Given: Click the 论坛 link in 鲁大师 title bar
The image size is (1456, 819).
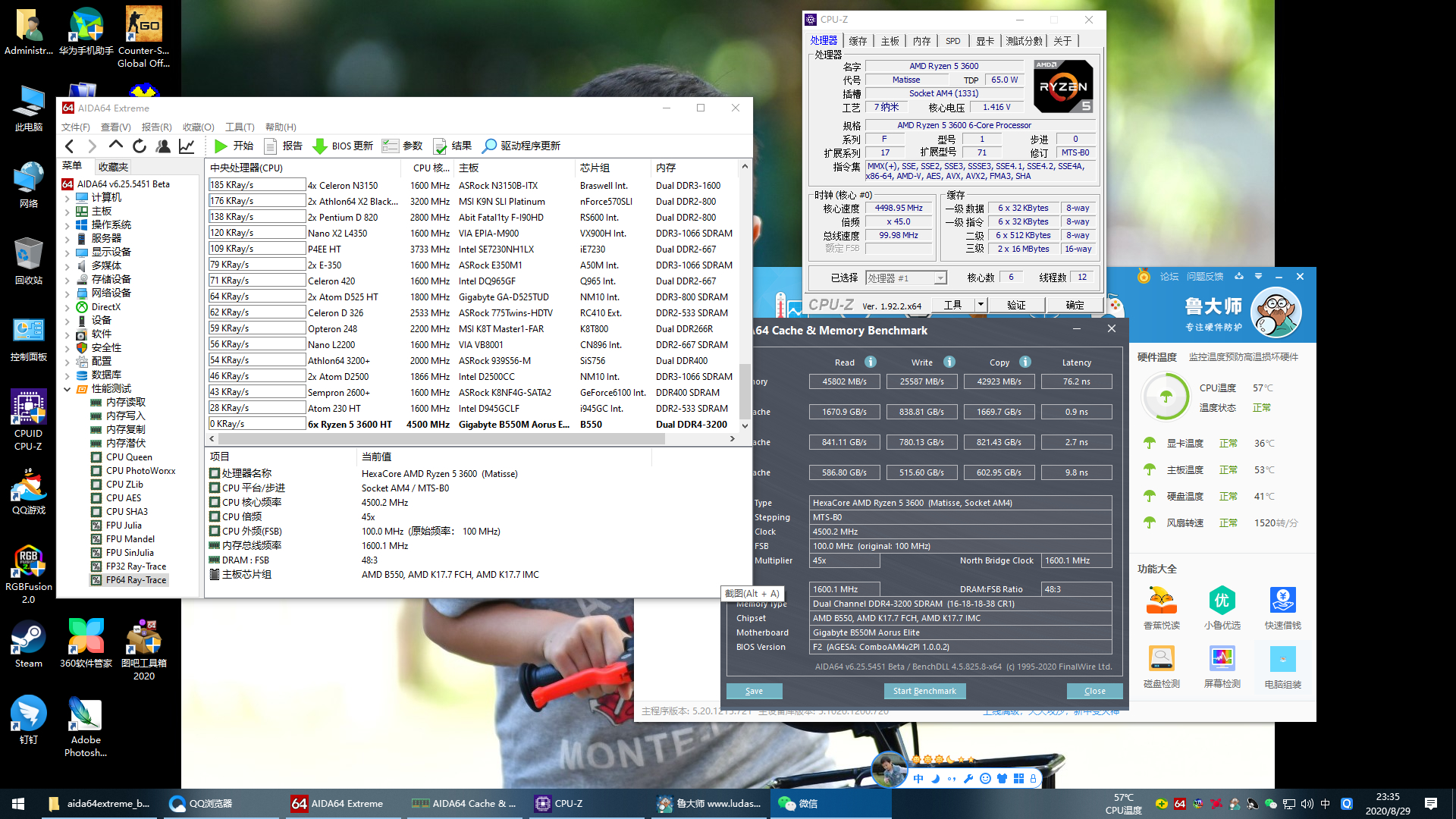Looking at the screenshot, I should click(1169, 277).
